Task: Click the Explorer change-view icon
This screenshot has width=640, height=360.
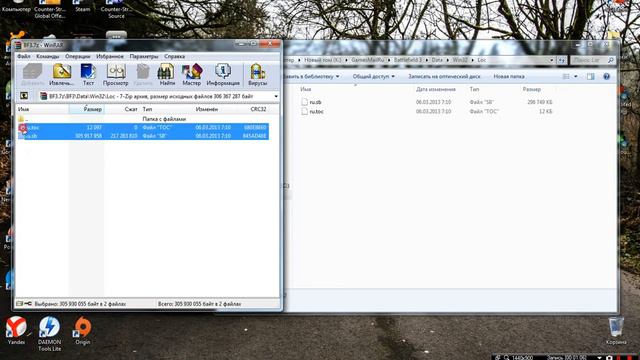Action: click(566, 76)
